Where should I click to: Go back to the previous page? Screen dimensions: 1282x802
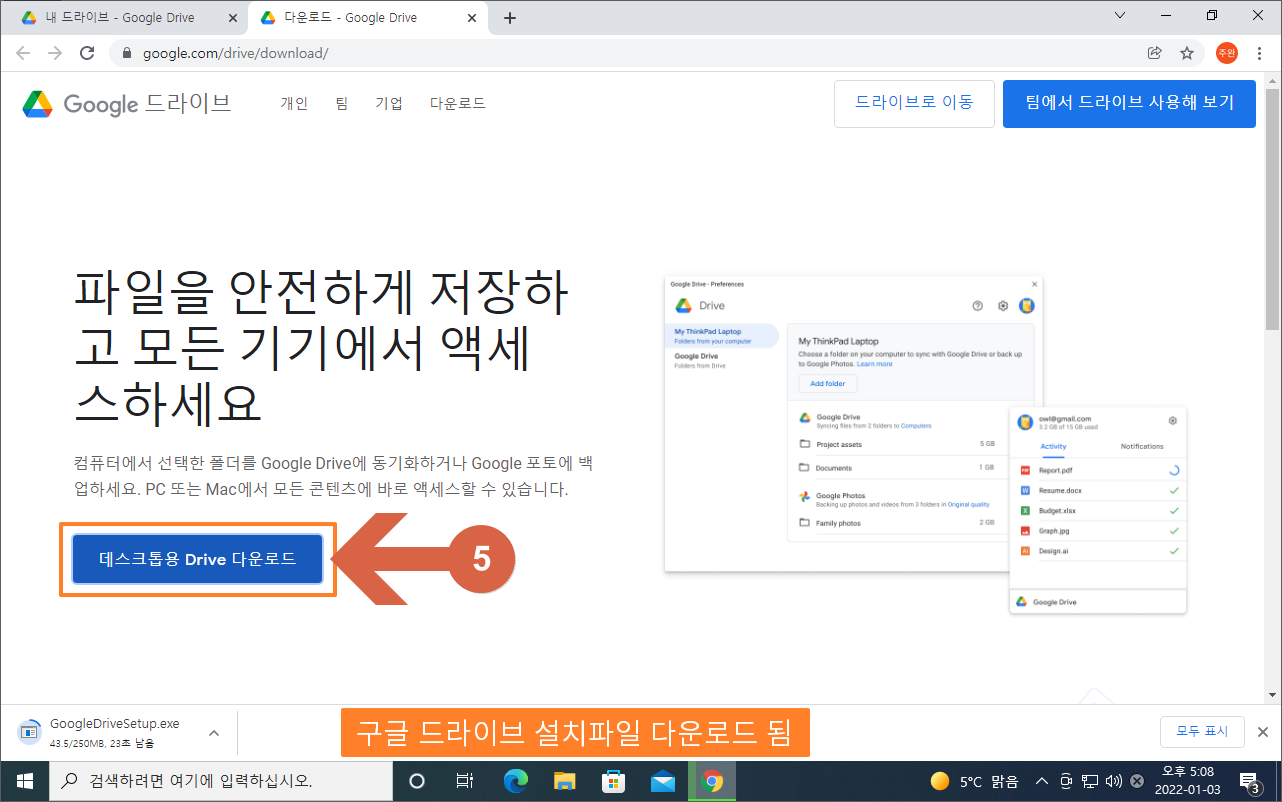(x=23, y=53)
